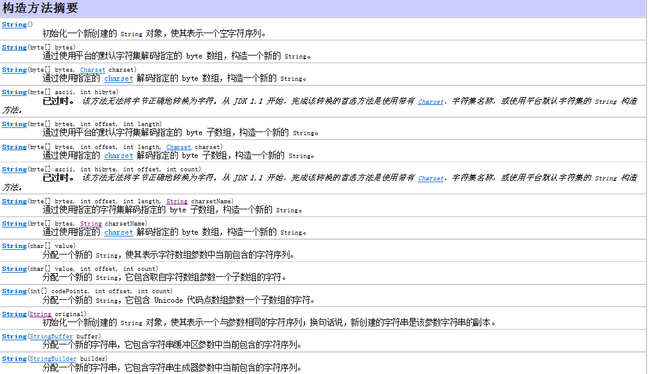Click String parameter type before charsetName in 'int length, String charsetName'

177,201
